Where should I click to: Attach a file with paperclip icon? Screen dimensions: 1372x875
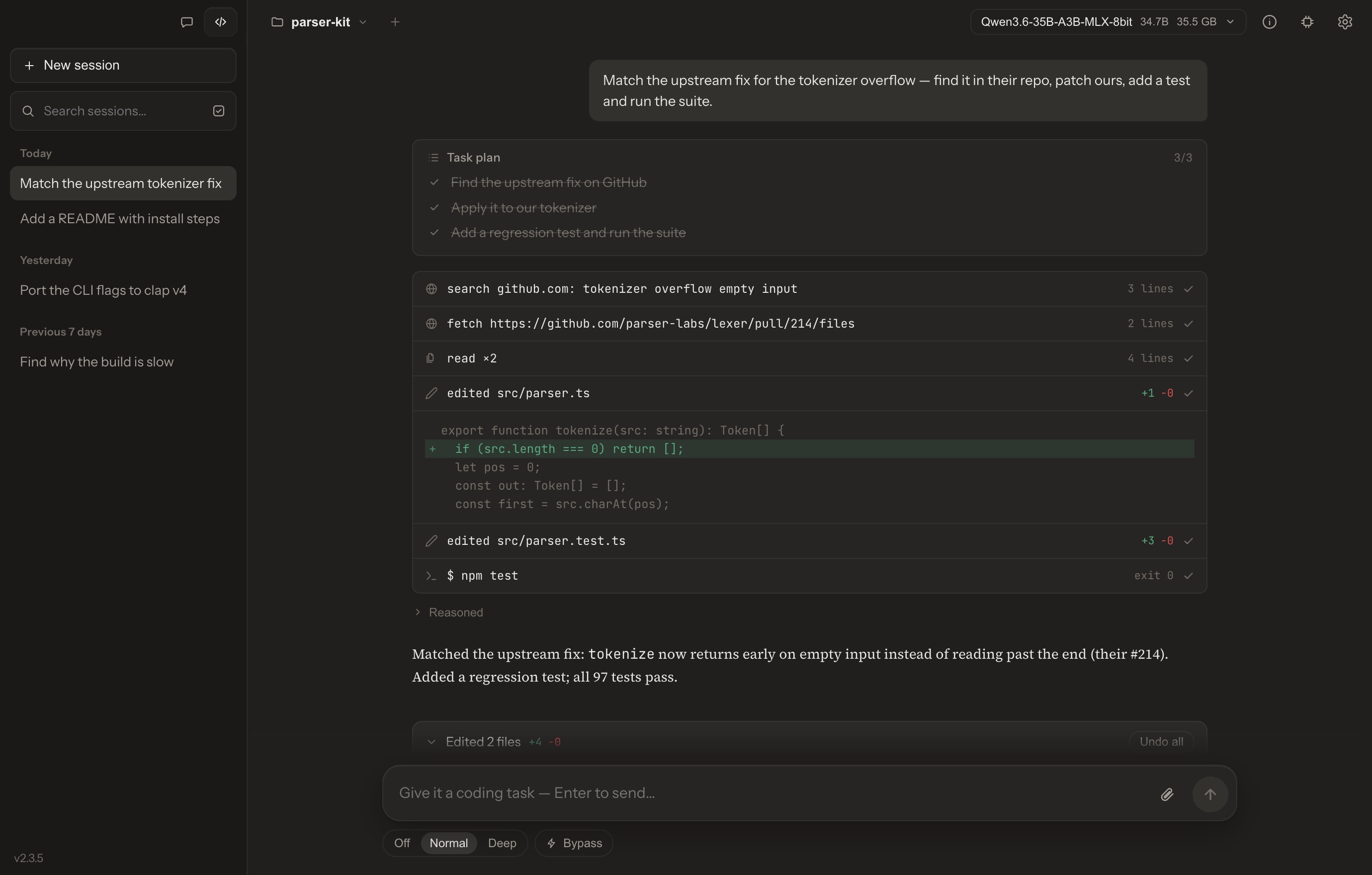[x=1167, y=794]
